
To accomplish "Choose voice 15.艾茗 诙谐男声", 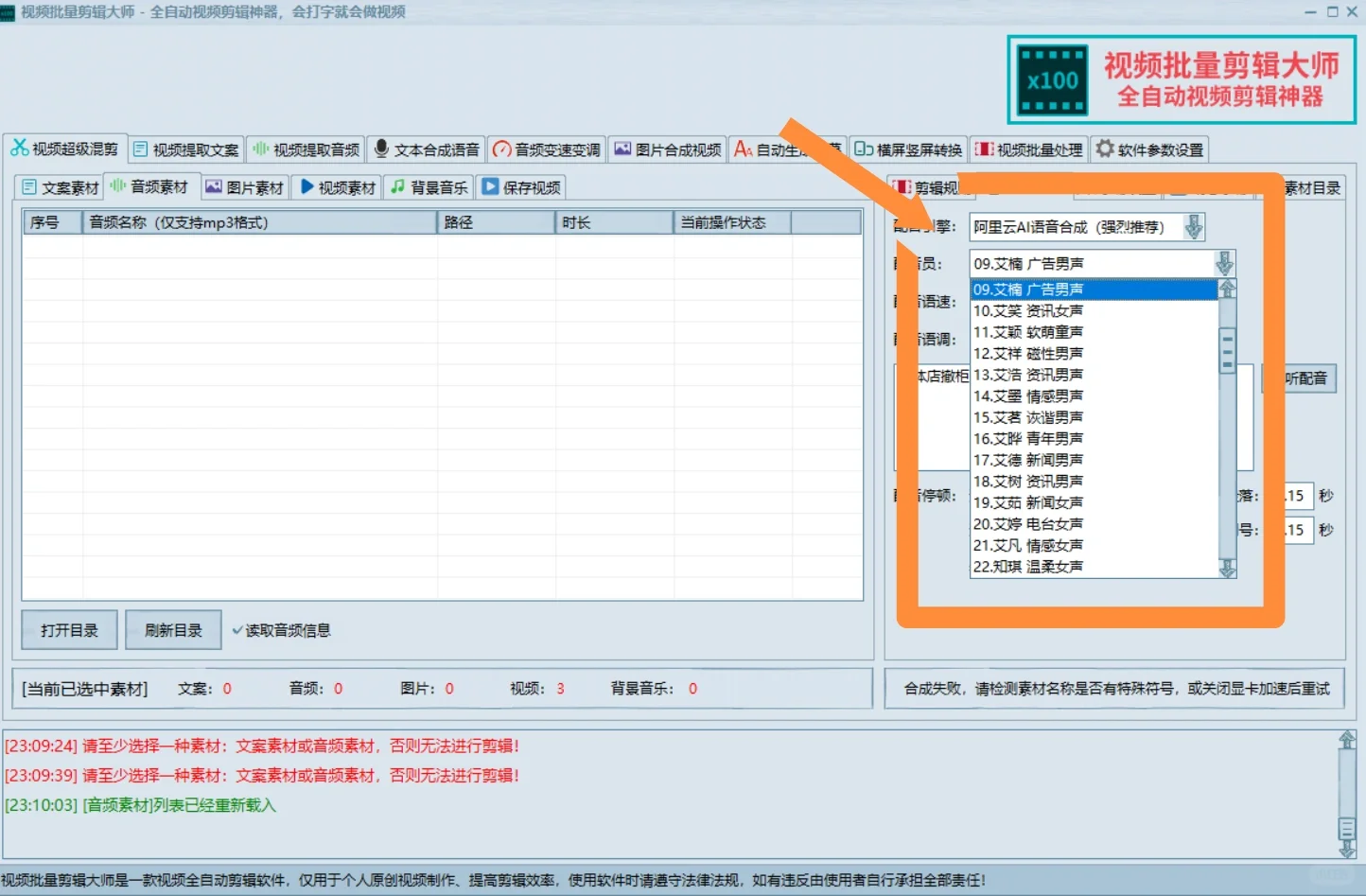I will 1095,417.
